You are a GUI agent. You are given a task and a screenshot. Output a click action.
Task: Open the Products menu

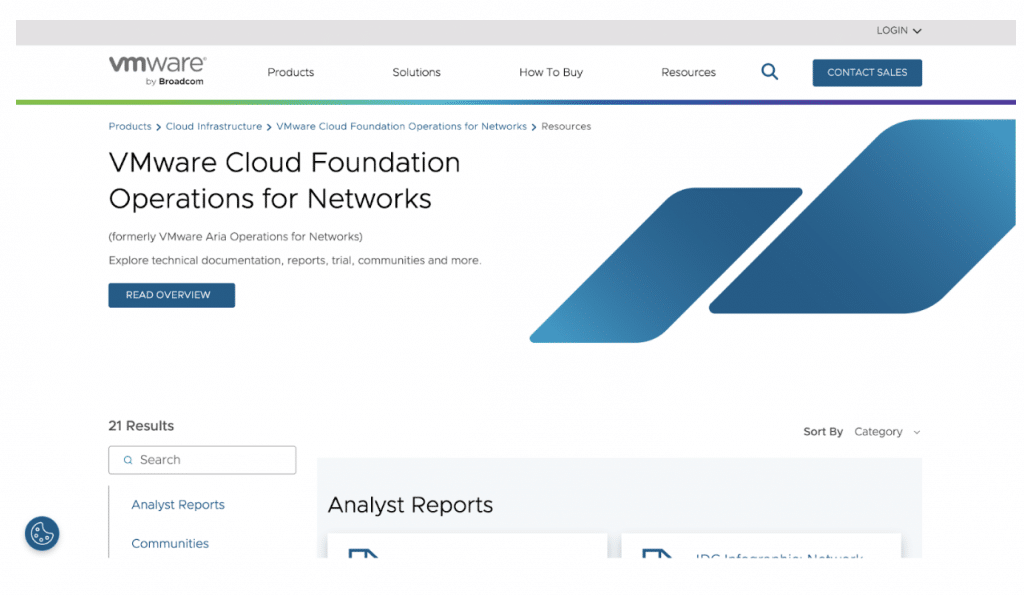(291, 73)
